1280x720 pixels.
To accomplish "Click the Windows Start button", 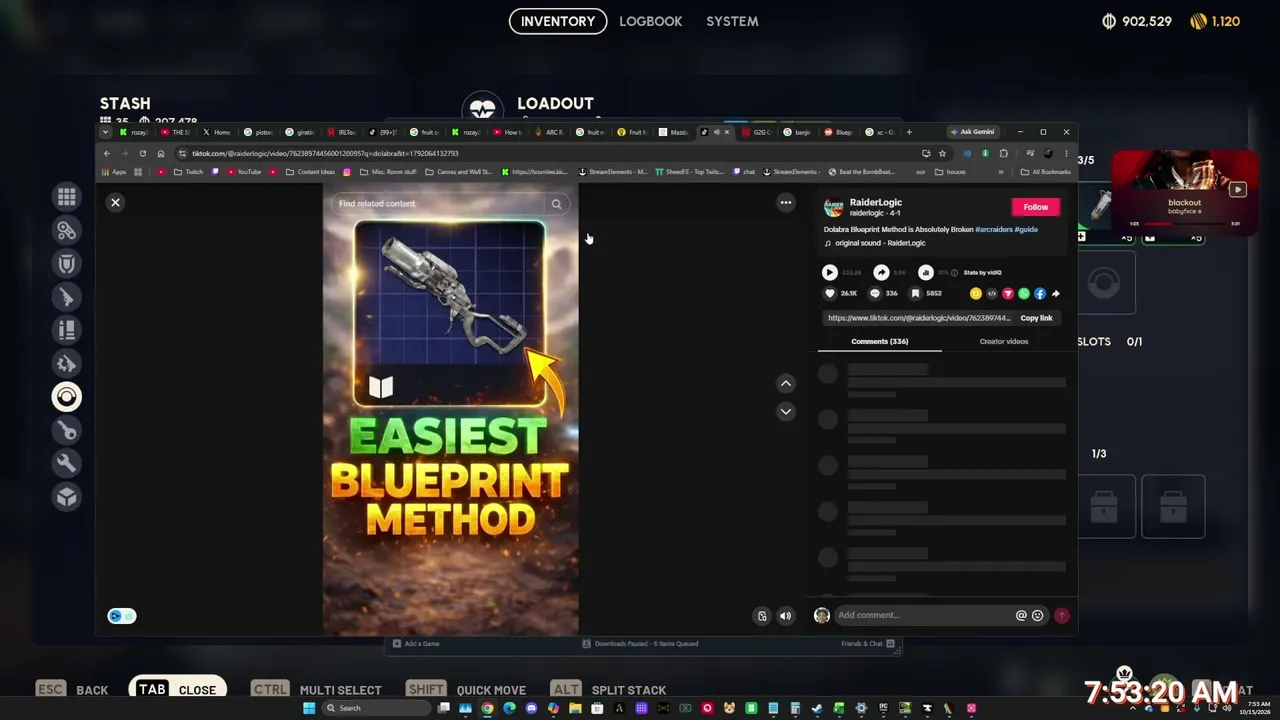I will [x=309, y=708].
